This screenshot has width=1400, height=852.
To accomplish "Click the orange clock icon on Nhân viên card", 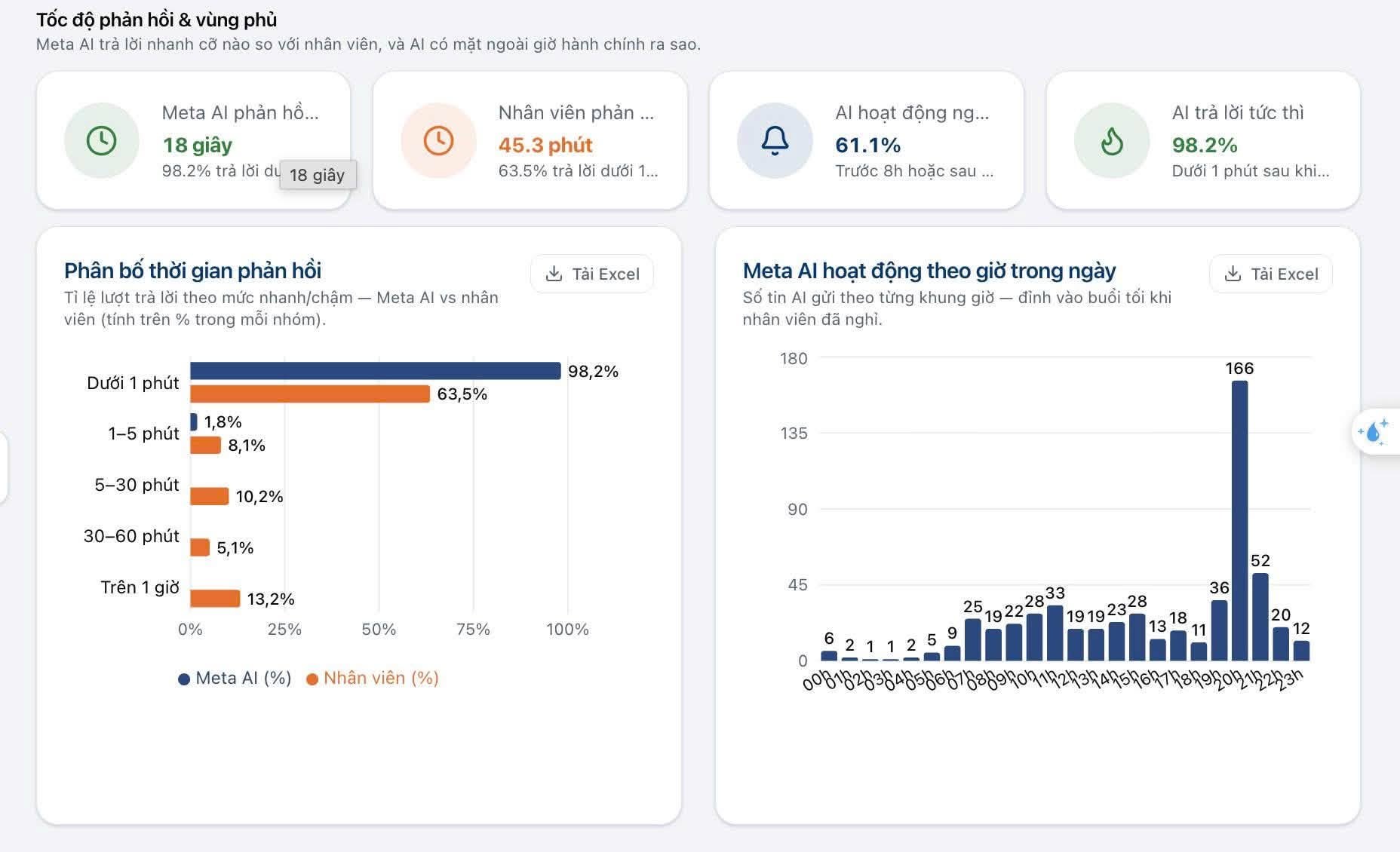I will pos(438,140).
